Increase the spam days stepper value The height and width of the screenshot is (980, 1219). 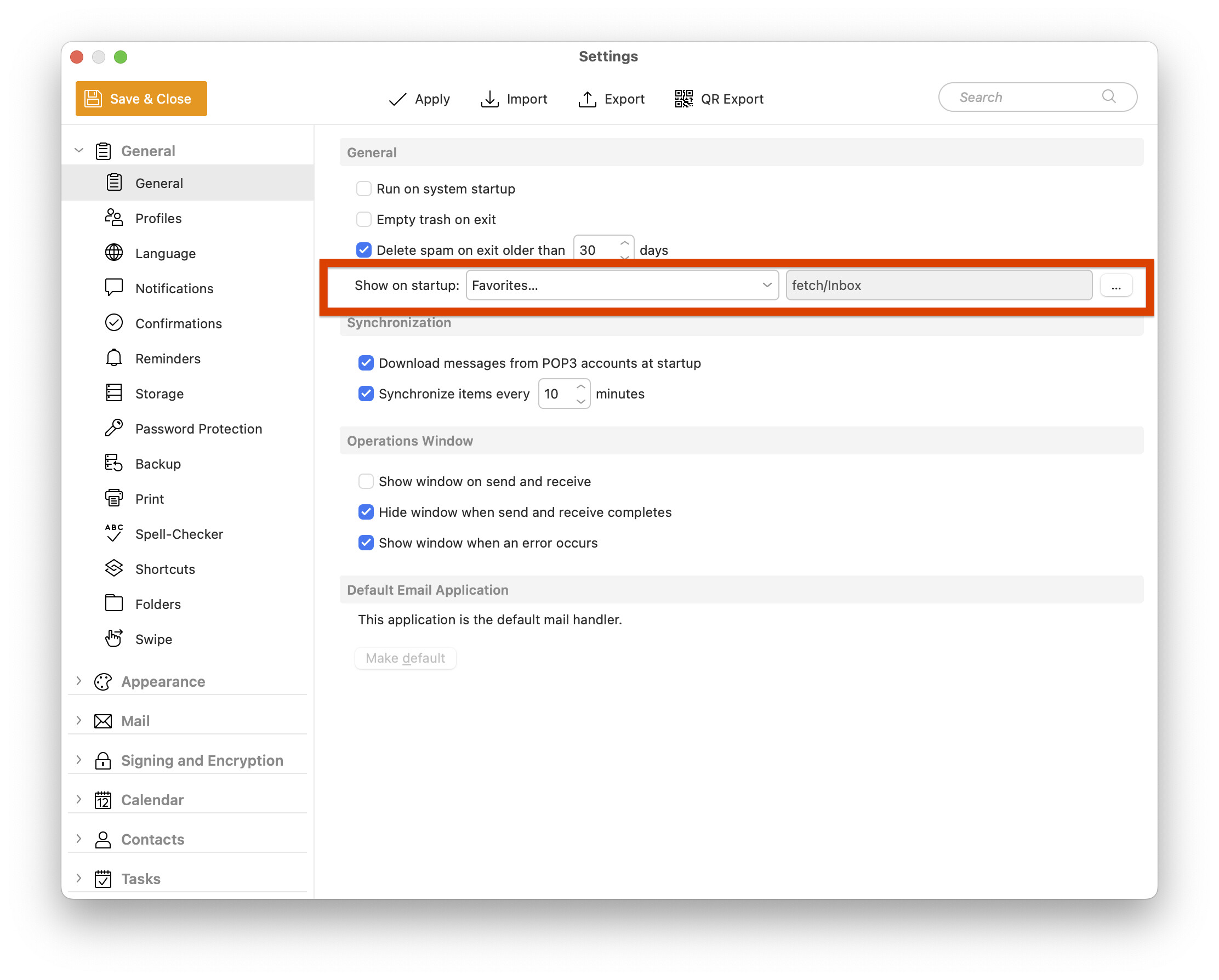pyautogui.click(x=625, y=243)
